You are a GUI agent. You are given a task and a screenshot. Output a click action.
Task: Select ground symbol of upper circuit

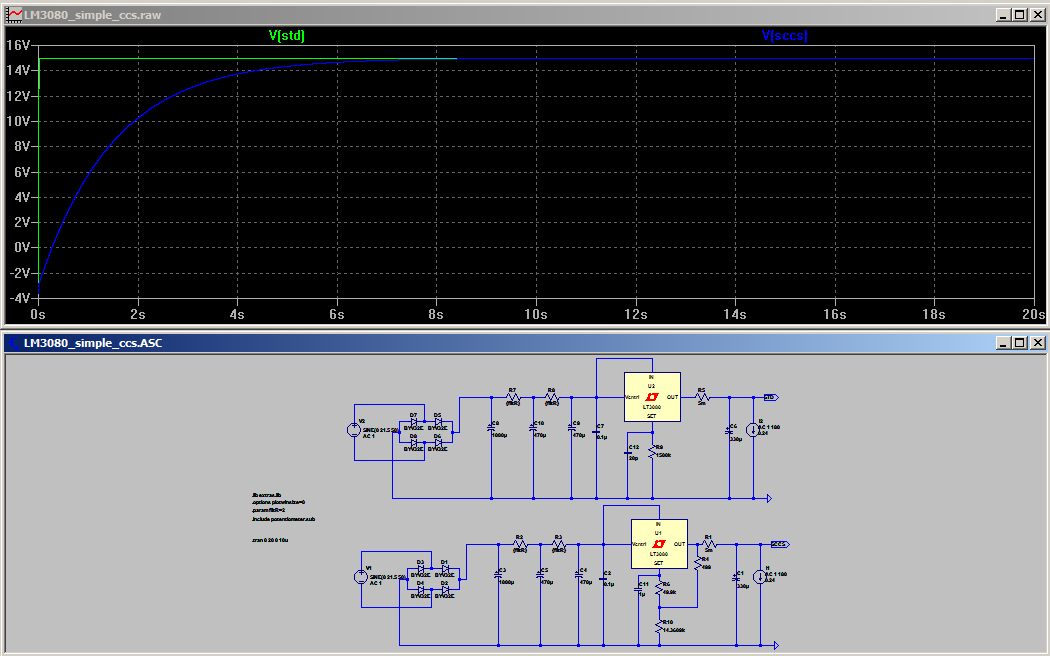(x=769, y=499)
